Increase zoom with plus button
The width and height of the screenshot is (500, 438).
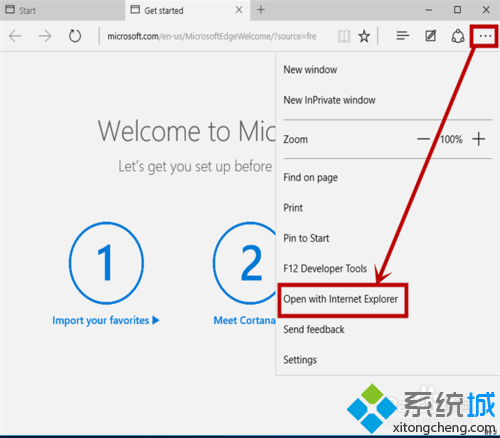tap(479, 139)
